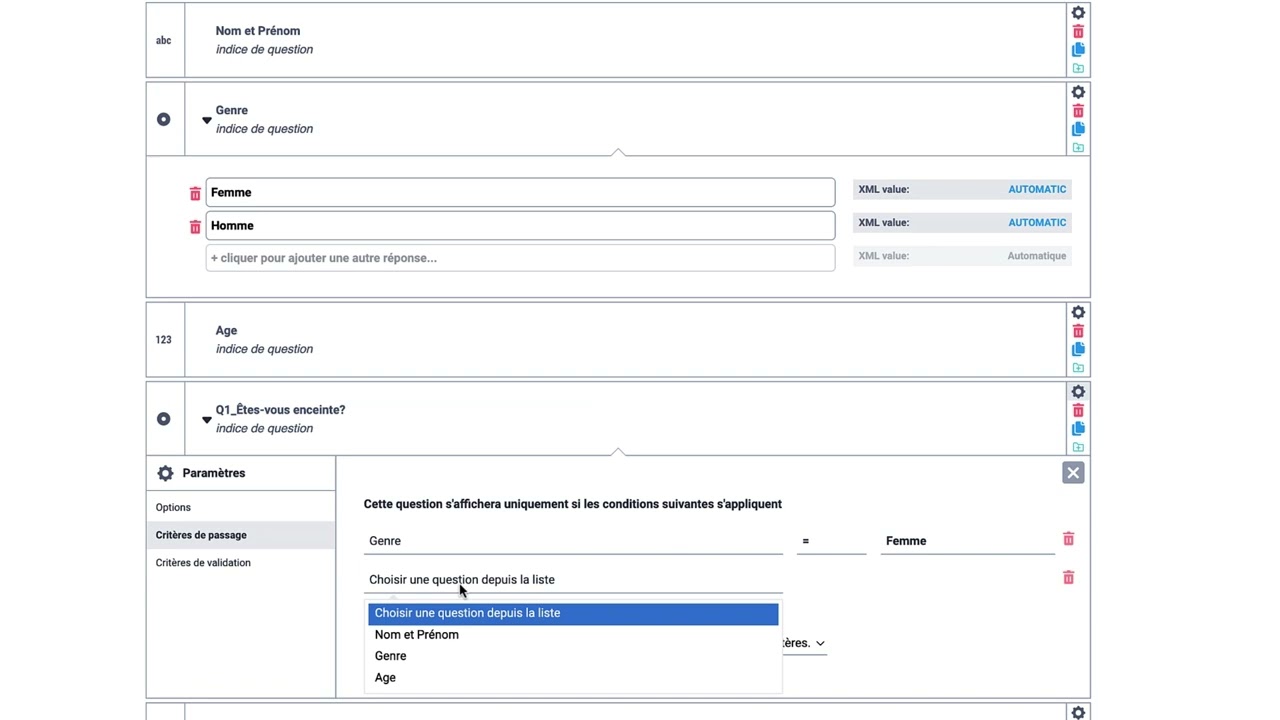Open settings gear for Age question

click(x=1078, y=313)
